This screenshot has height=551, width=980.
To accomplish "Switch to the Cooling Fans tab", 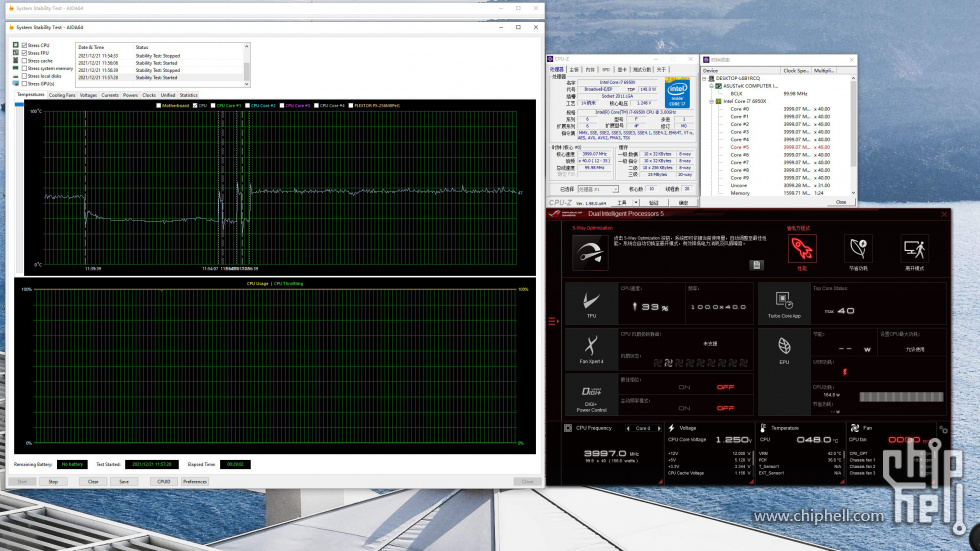I will pyautogui.click(x=62, y=95).
